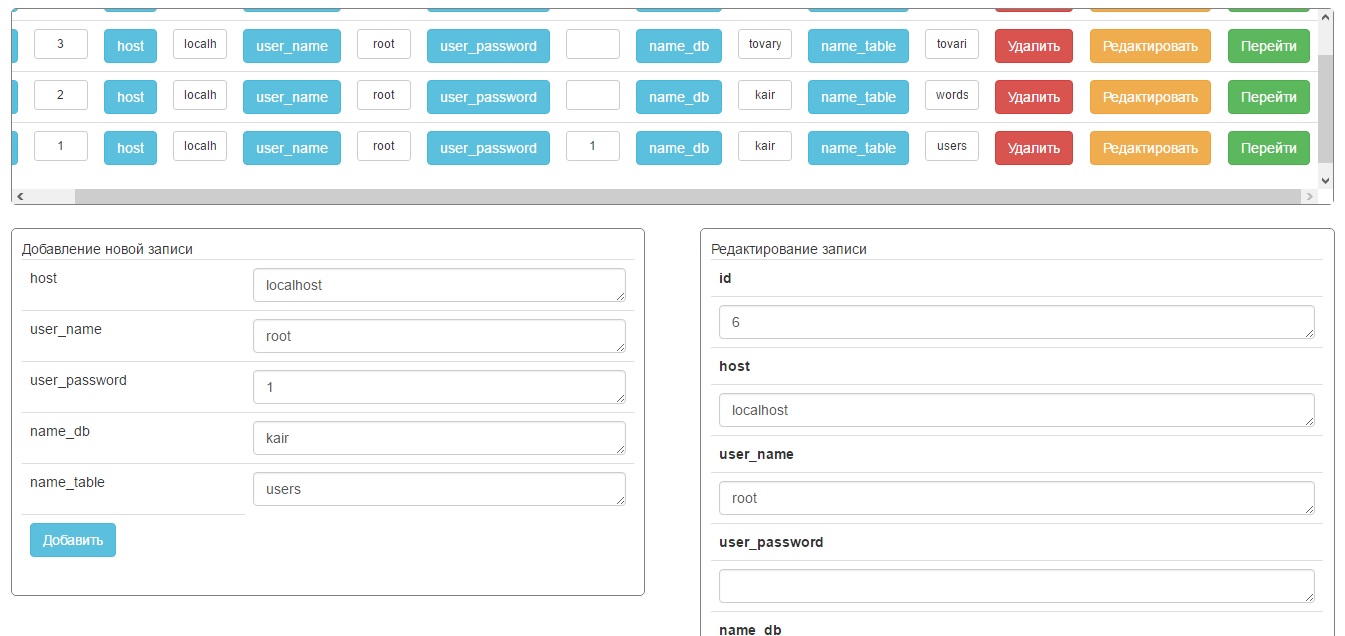Image resolution: width=1345 pixels, height=636 pixels.
Task: Focus name_db field in add-record form
Action: pyautogui.click(x=439, y=438)
